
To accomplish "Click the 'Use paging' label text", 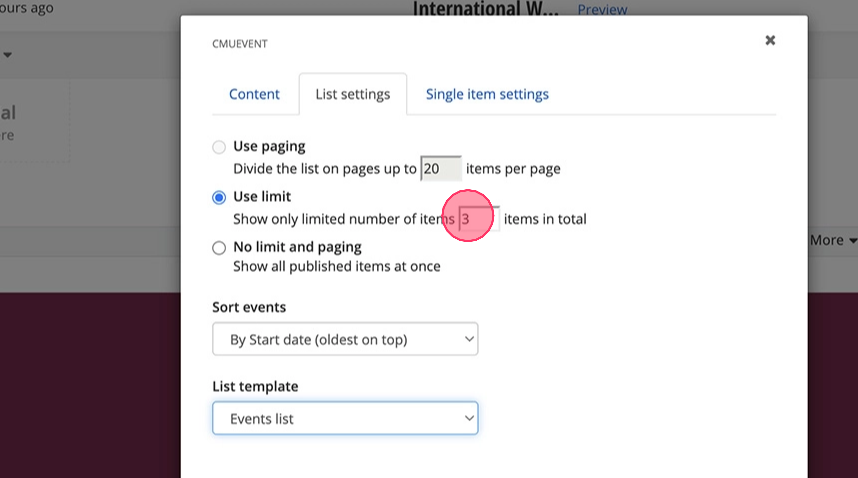I will (269, 146).
